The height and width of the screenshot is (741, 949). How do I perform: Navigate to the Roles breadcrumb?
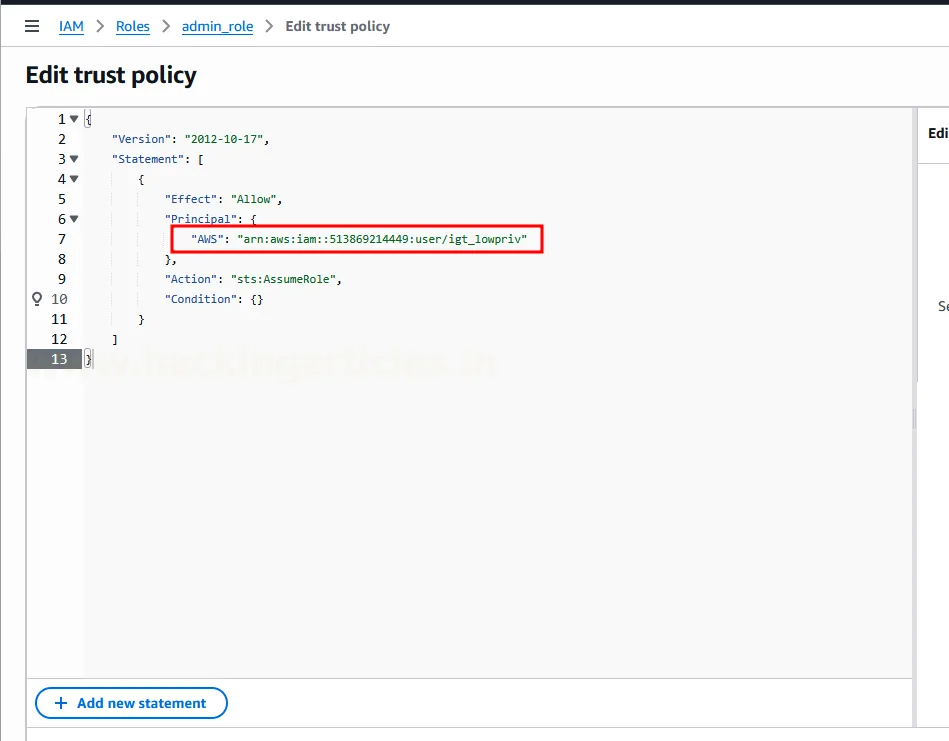tap(132, 26)
